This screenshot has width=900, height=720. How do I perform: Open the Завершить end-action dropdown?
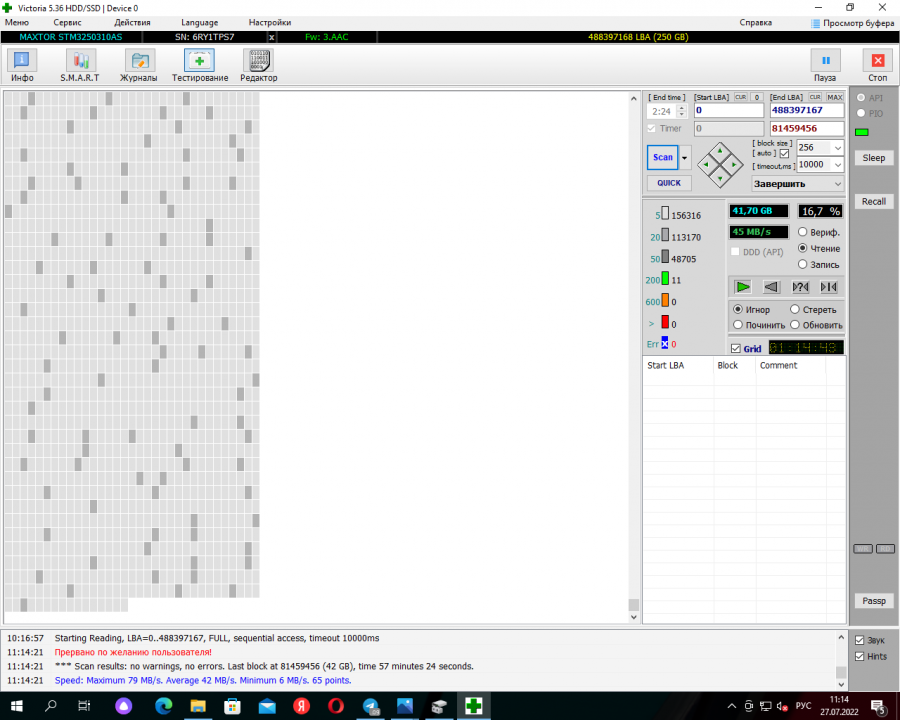coord(797,184)
